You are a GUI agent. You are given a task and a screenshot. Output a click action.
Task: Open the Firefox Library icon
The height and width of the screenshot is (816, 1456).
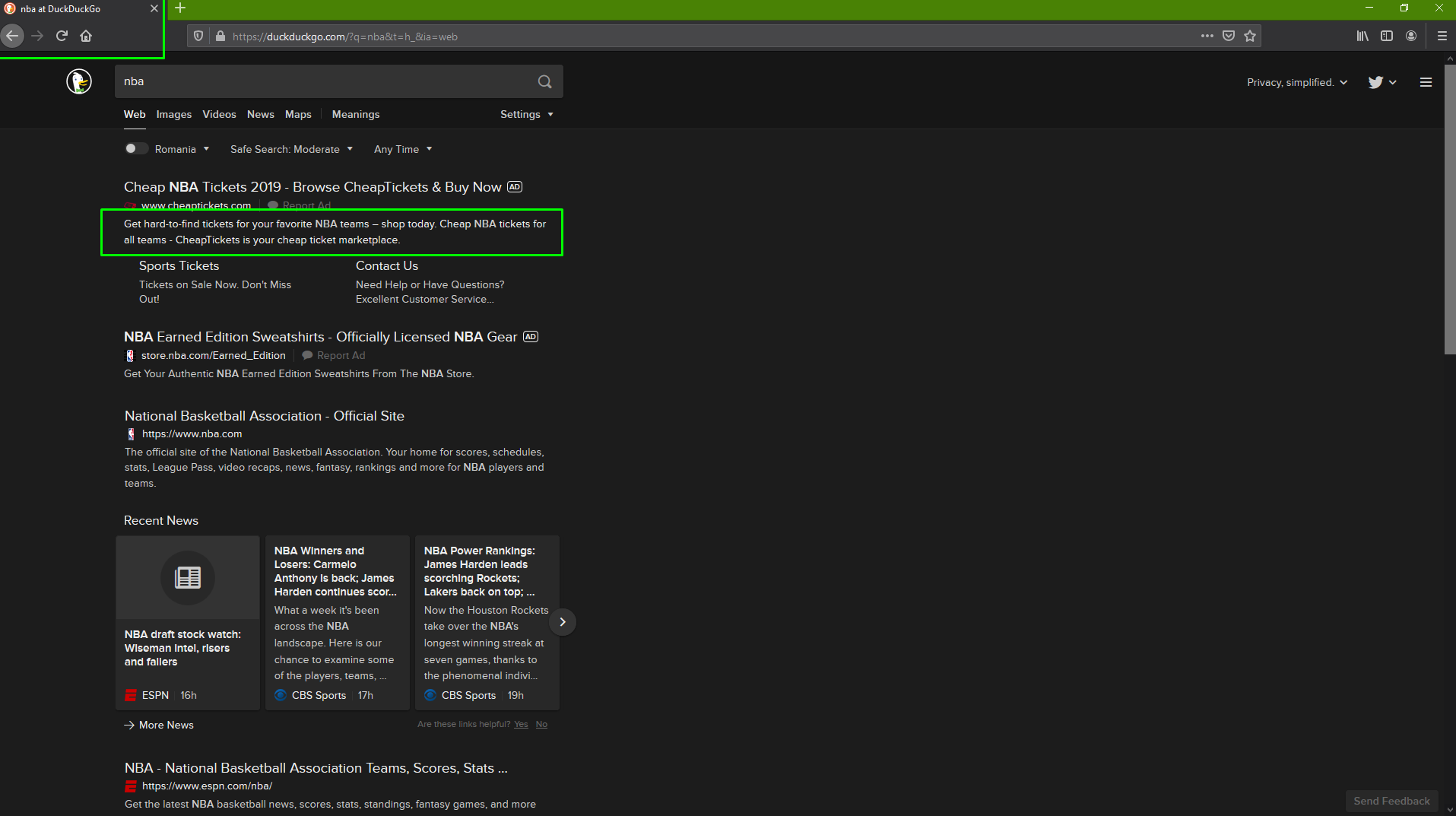click(1362, 36)
